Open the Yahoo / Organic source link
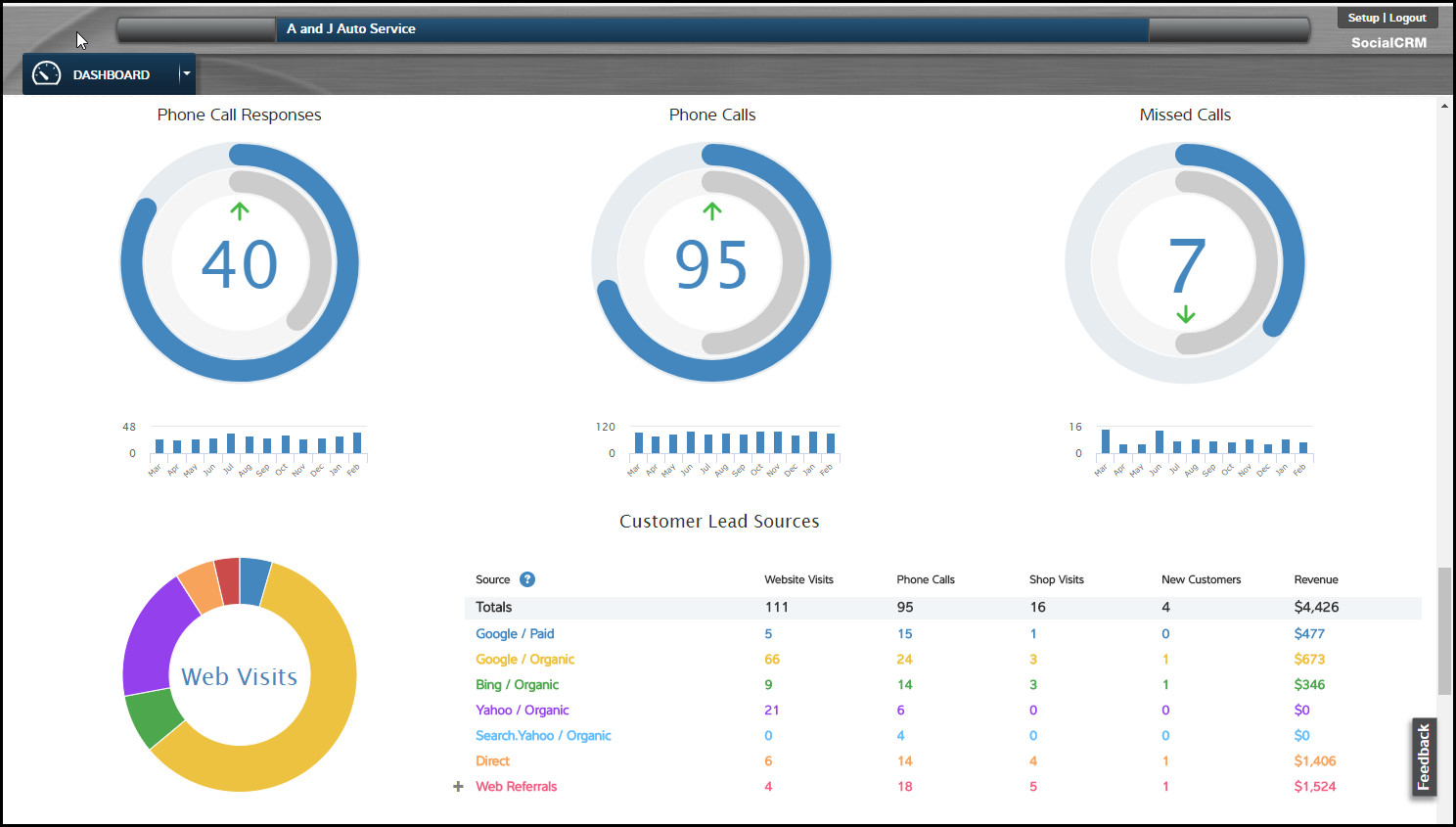The image size is (1456, 827). coord(522,710)
